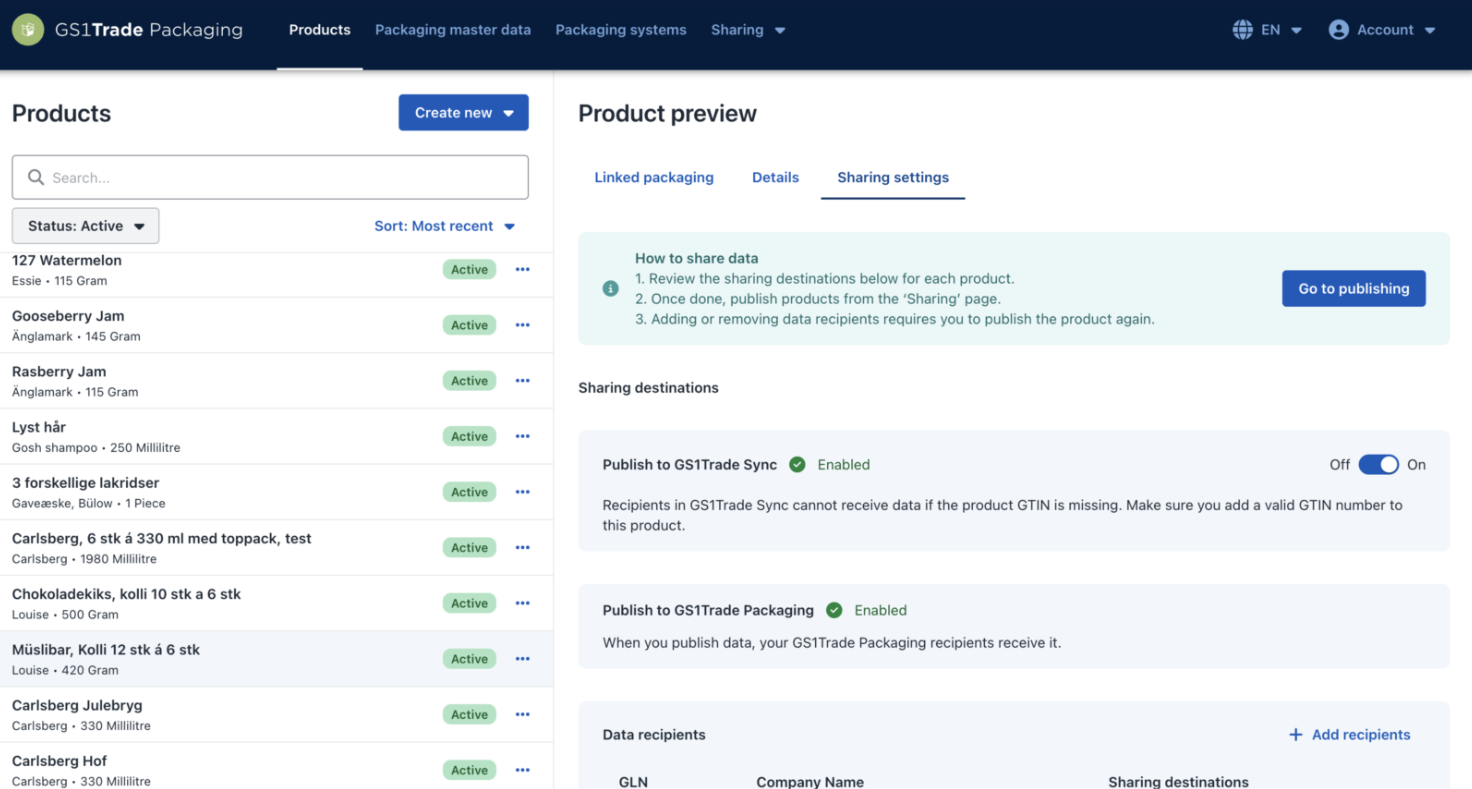Open more options for Lyst hår
The height and width of the screenshot is (789, 1472).
click(522, 436)
